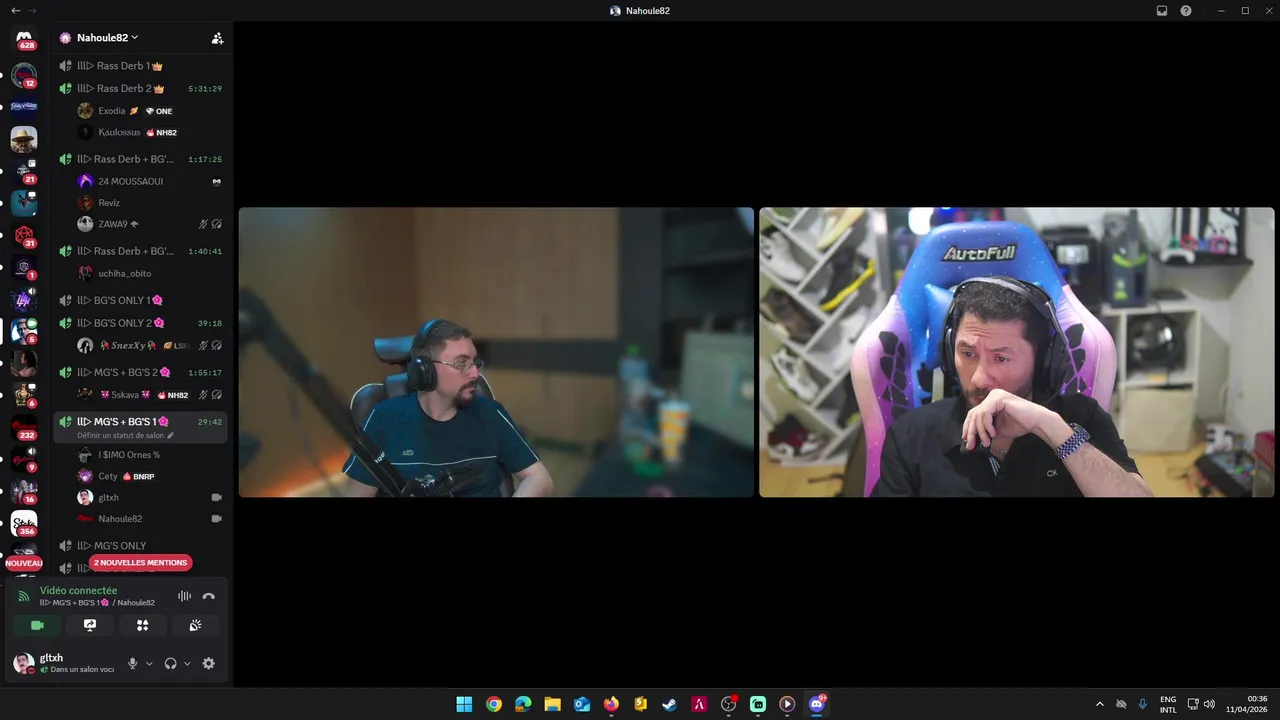This screenshot has height=720, width=1280.
Task: Open the server with 21 notifications
Action: (x=24, y=171)
